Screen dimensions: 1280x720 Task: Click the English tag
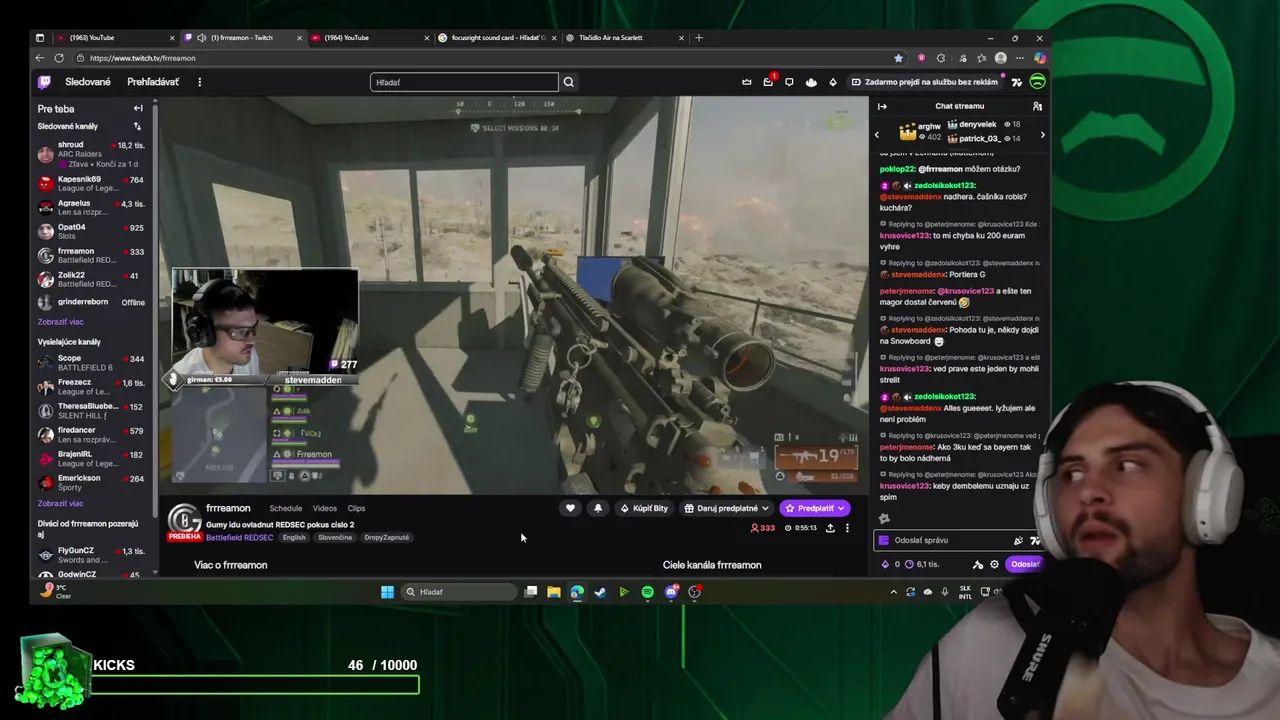pyautogui.click(x=294, y=537)
